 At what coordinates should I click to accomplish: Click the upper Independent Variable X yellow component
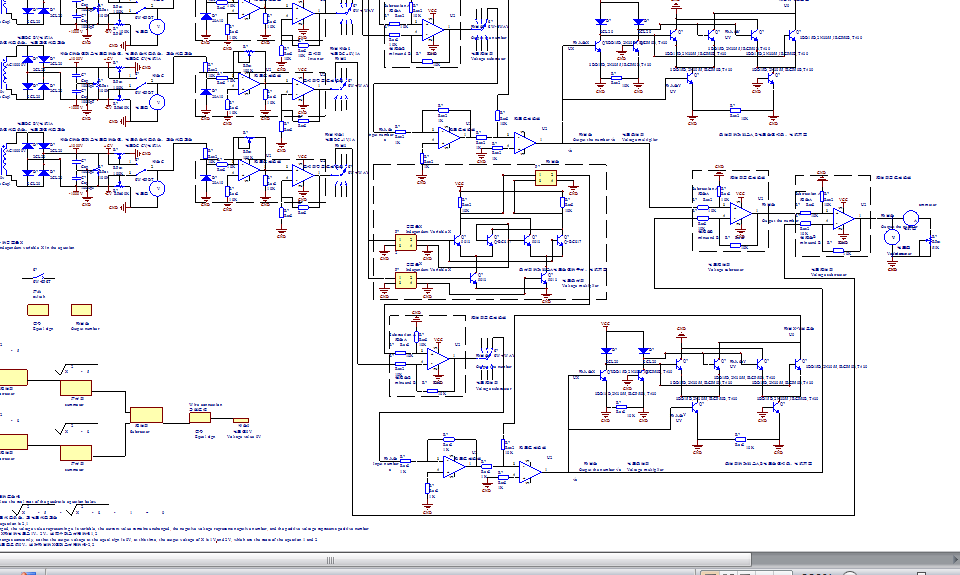click(x=405, y=242)
